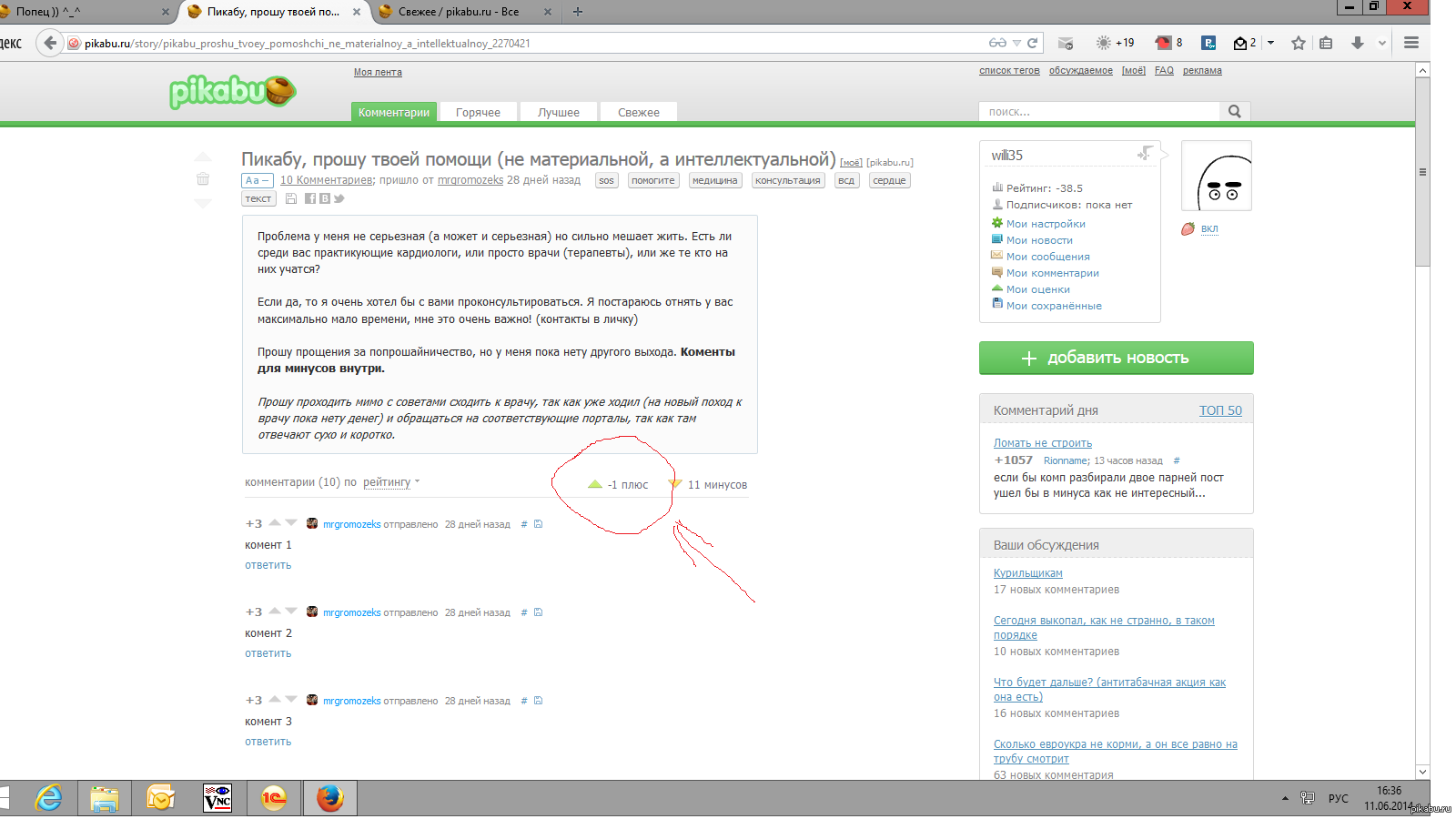Share the post on Twitter
The image size is (1456, 819).
pos(339,198)
